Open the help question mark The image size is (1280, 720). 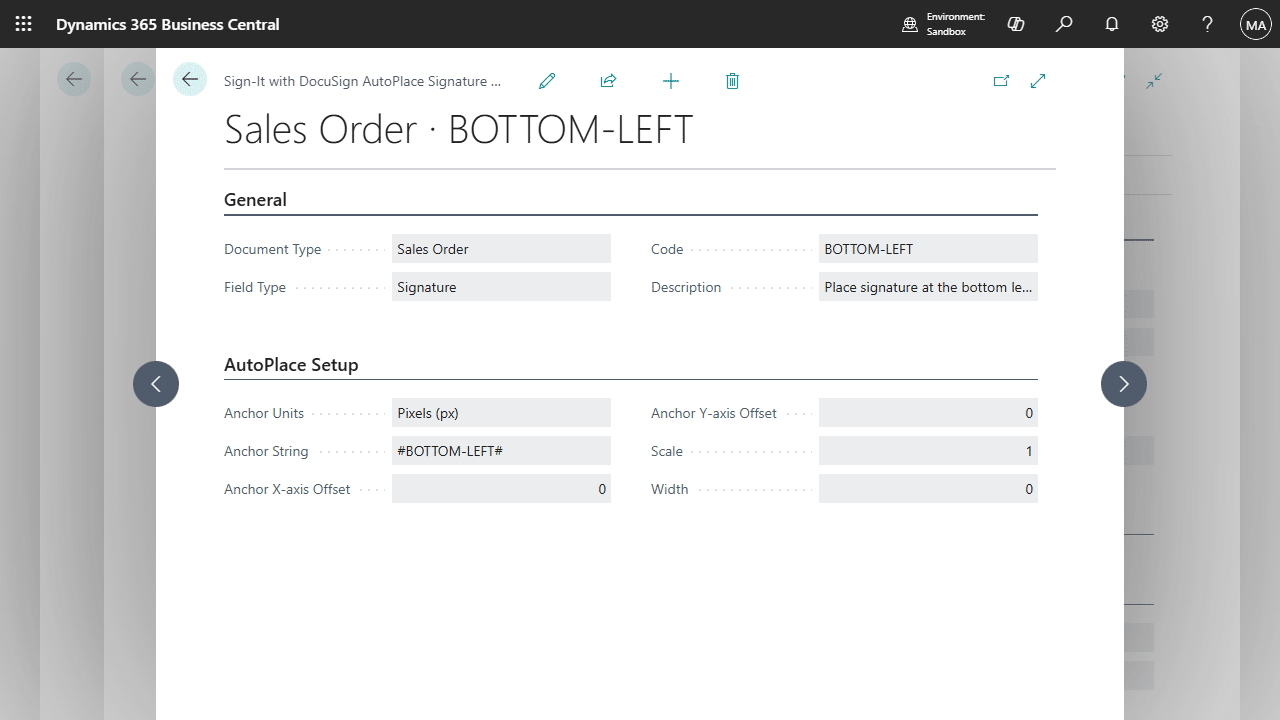tap(1208, 24)
